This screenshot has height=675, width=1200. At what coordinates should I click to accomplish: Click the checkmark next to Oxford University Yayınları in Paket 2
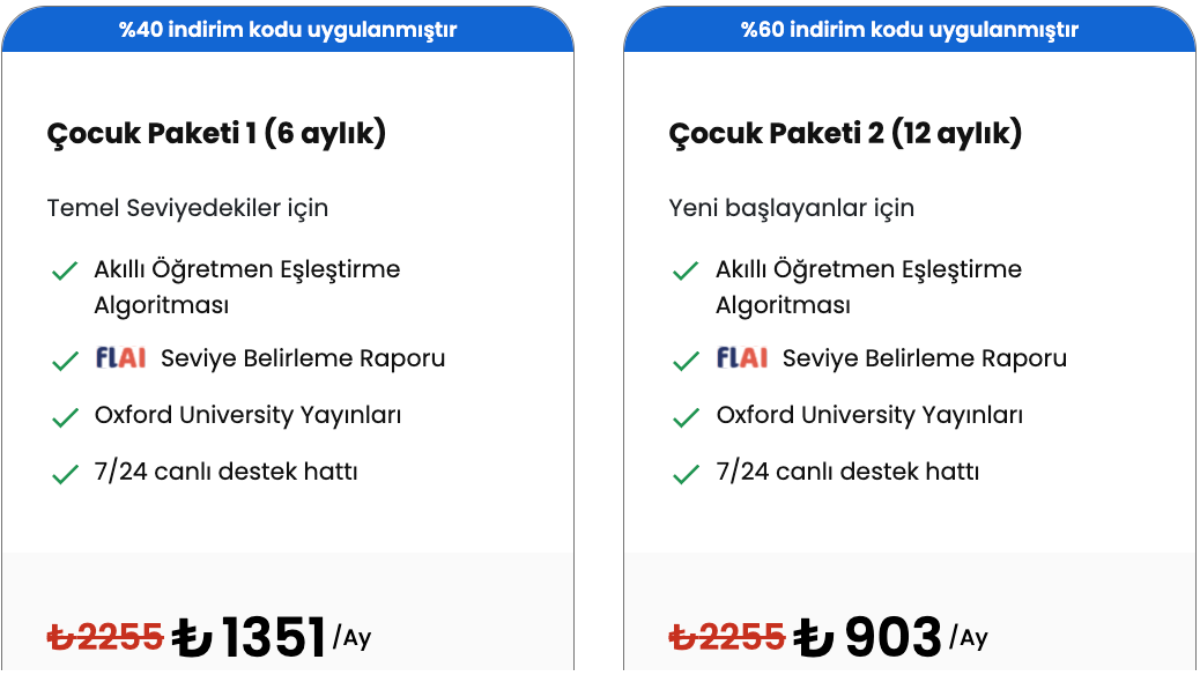[x=686, y=417]
